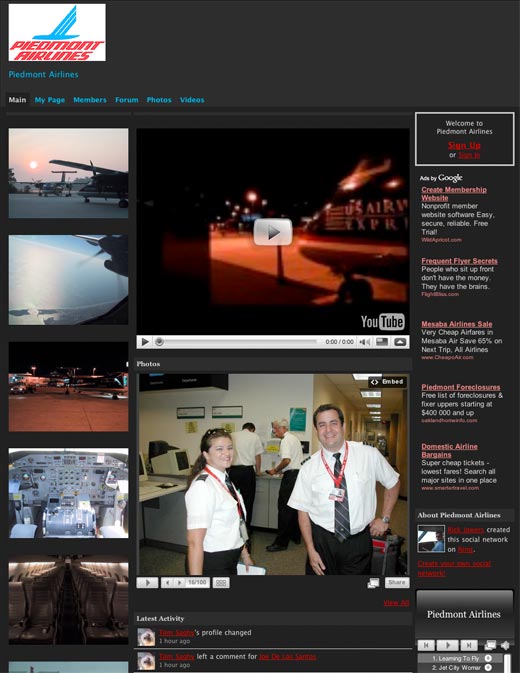Click avatar next to left a comment activity
The height and width of the screenshot is (673, 520).
(146, 661)
